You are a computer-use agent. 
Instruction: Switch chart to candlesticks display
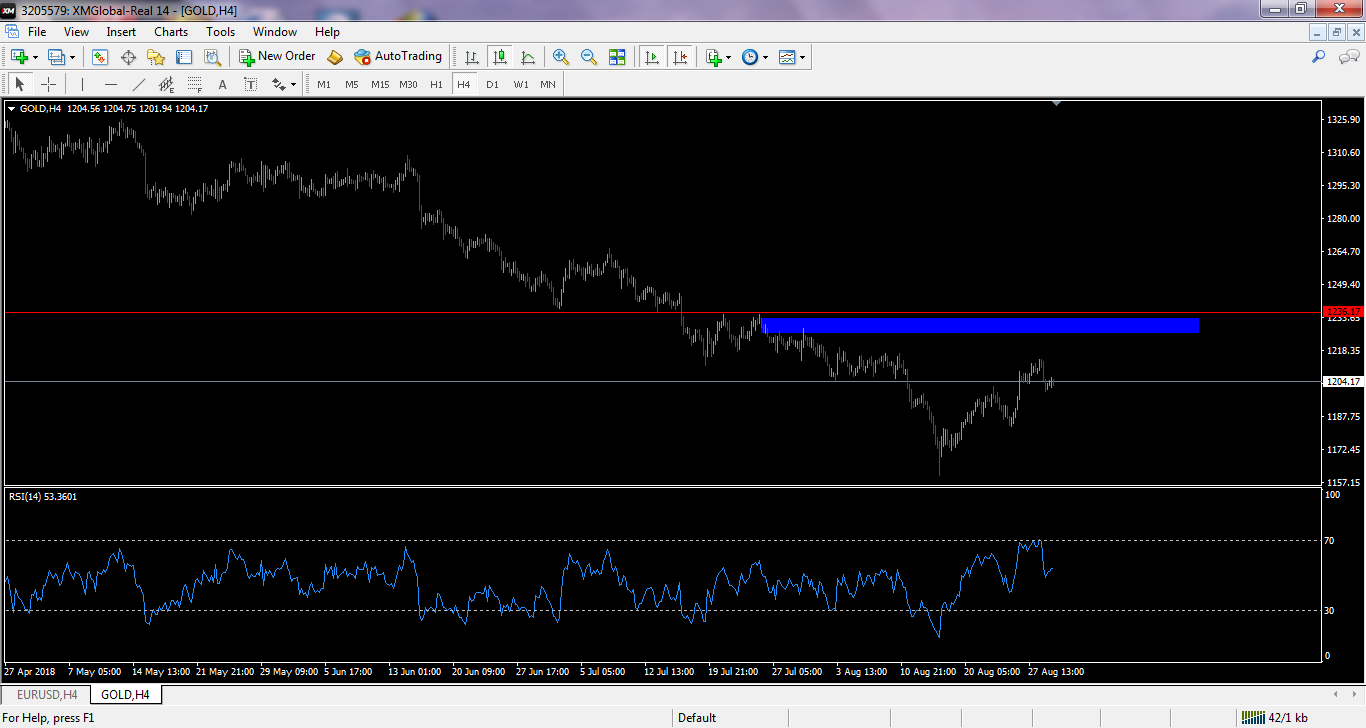click(x=499, y=57)
